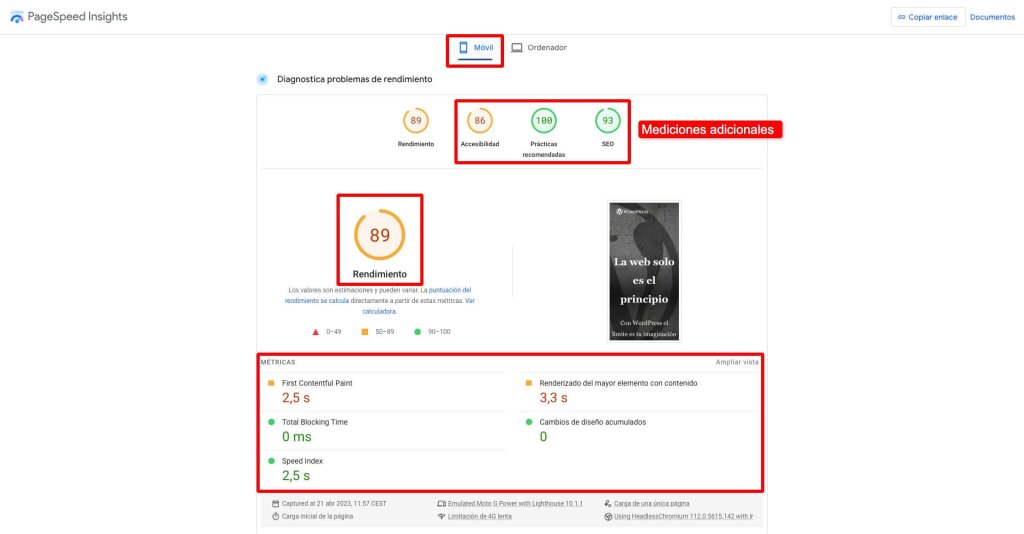Open the 'puntuación del rendimiento se calcula' link

377,295
